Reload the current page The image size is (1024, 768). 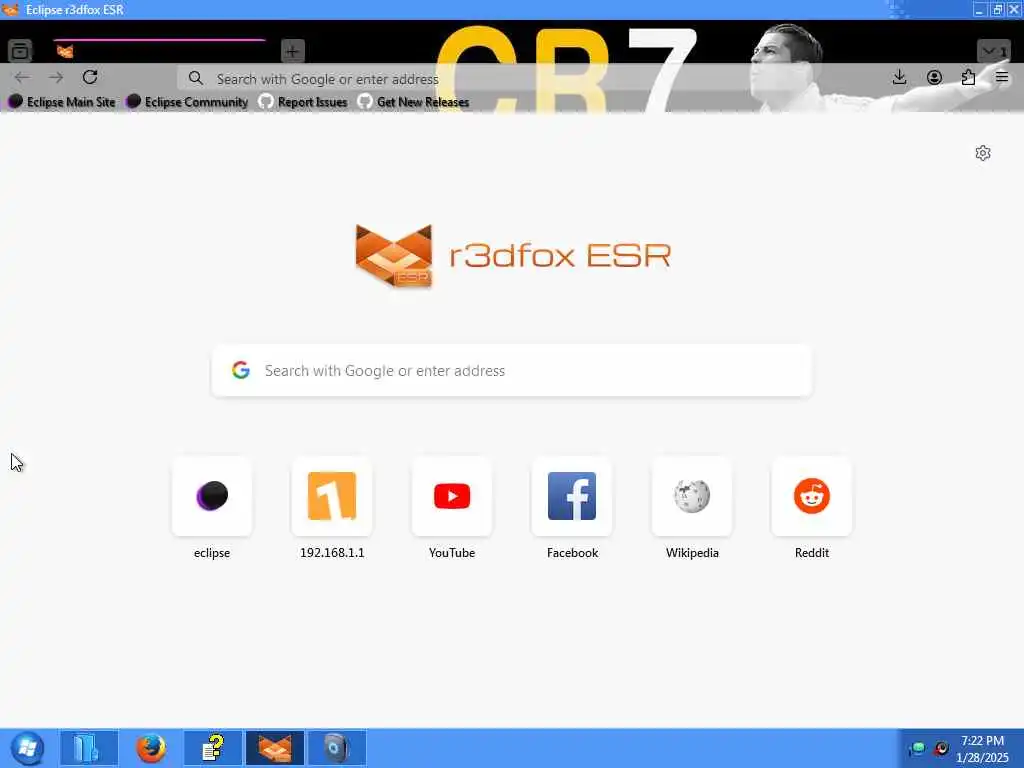[x=90, y=78]
